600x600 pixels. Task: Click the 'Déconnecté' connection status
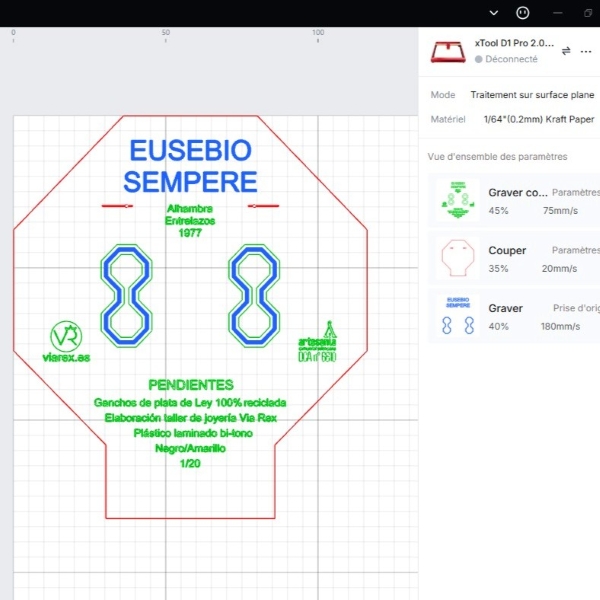click(511, 59)
